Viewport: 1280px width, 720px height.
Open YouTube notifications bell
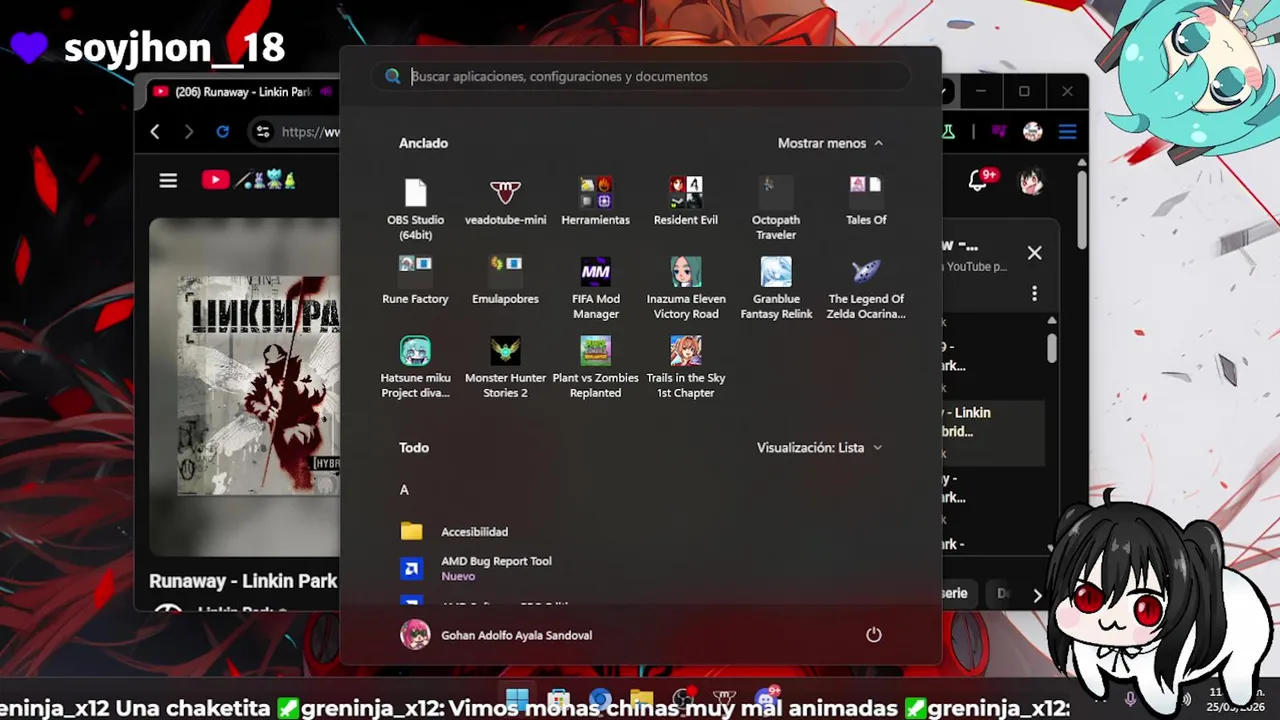tap(979, 180)
